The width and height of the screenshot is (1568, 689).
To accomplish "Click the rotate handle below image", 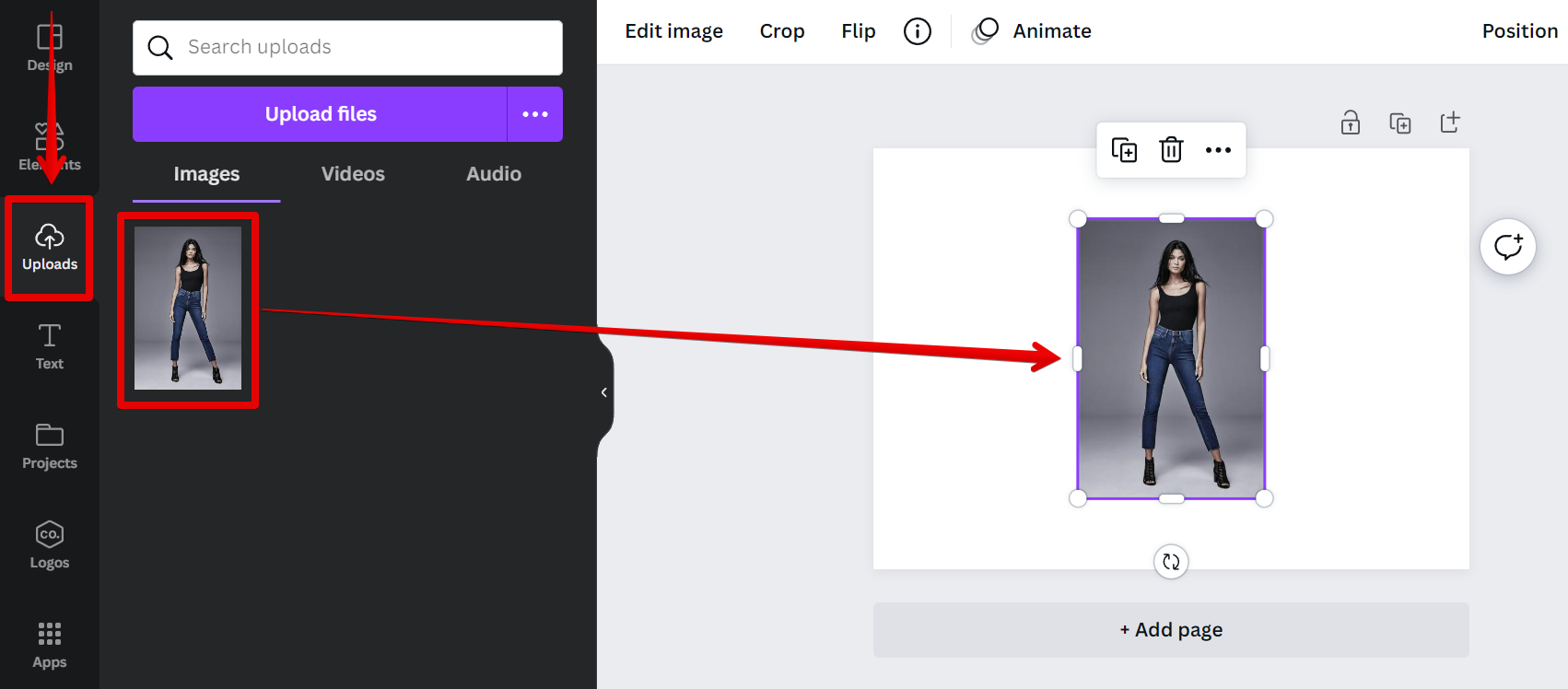I will coord(1171,562).
